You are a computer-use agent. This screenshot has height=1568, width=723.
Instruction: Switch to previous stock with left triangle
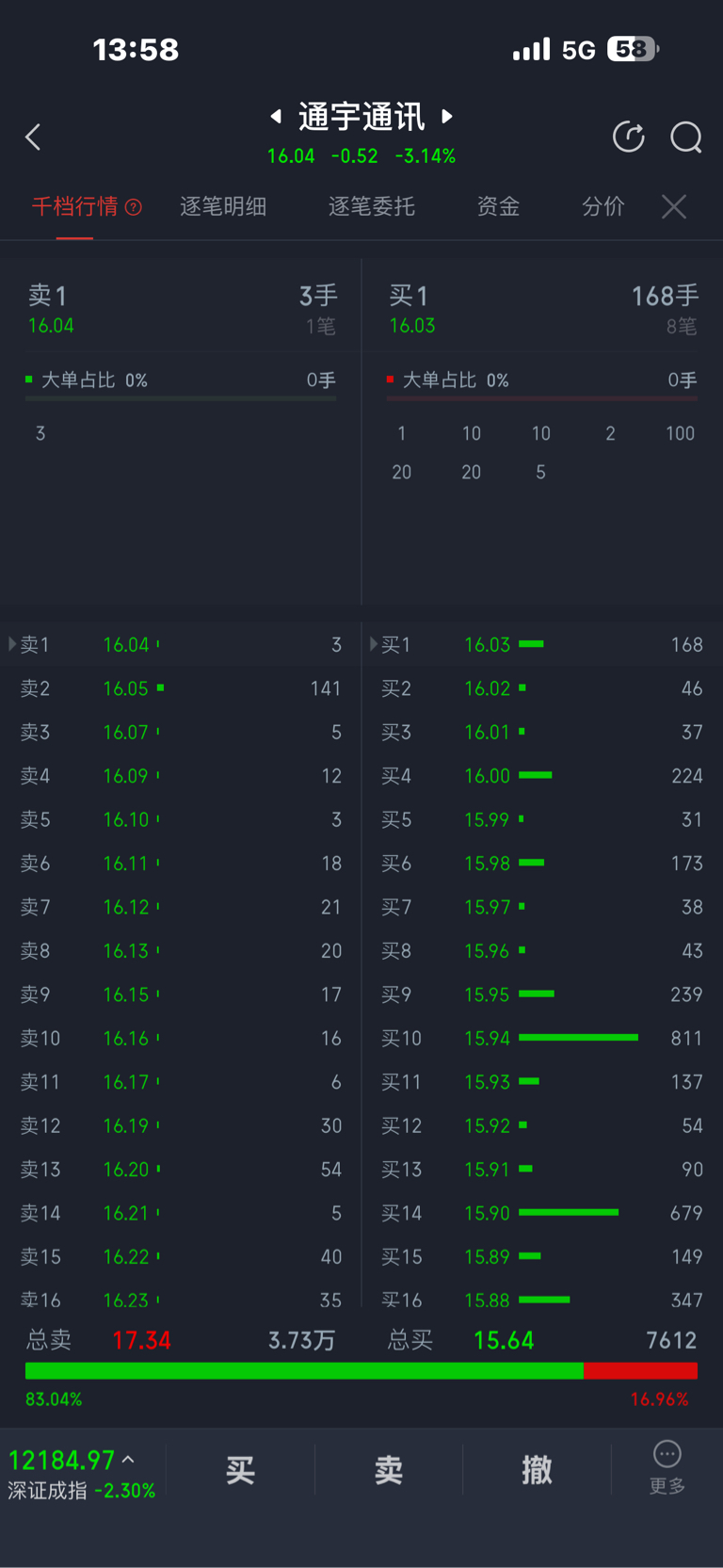coord(276,116)
